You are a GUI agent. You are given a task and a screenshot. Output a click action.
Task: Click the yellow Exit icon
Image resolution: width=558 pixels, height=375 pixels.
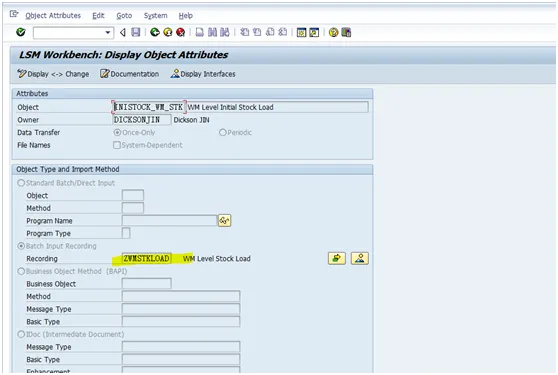click(x=168, y=32)
